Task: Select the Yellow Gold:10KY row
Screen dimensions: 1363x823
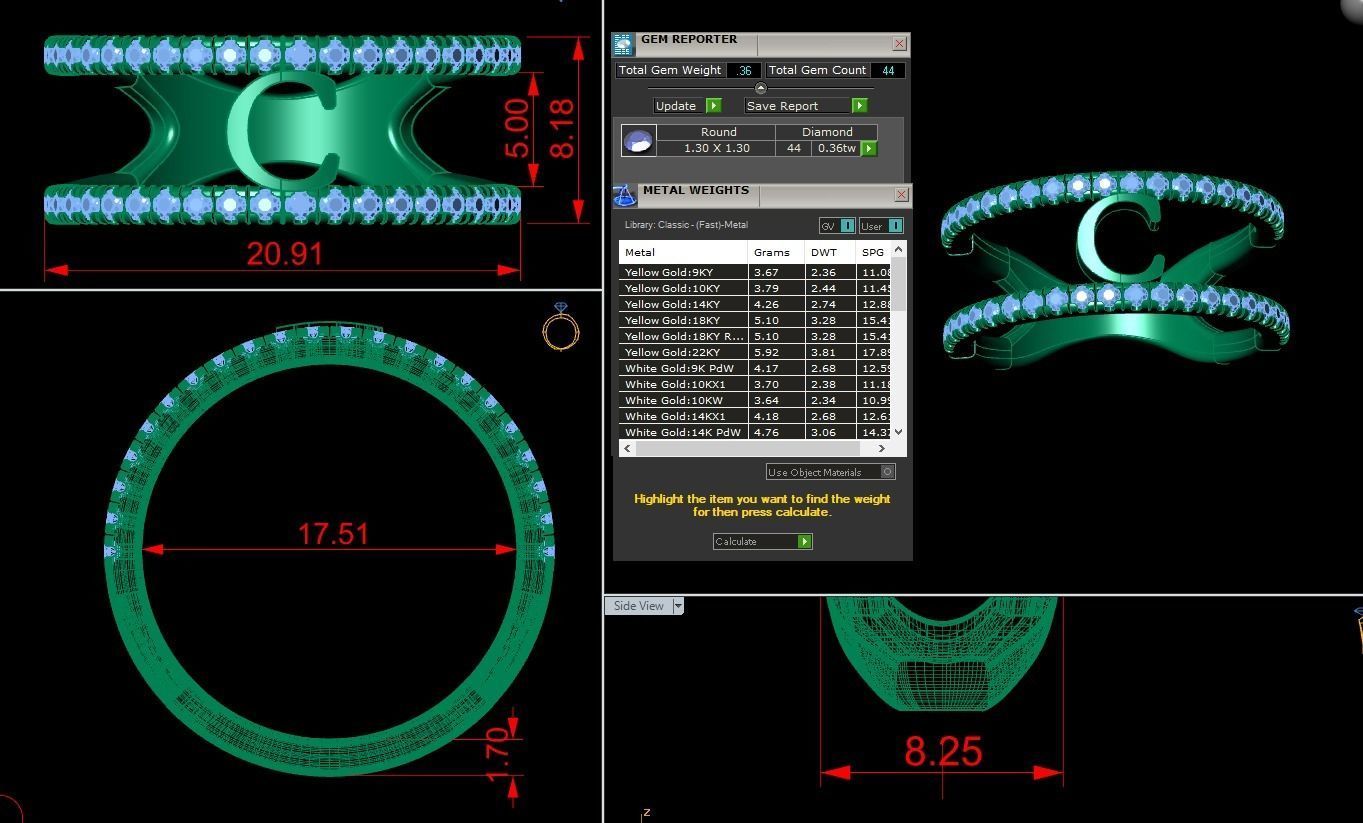Action: coord(755,288)
